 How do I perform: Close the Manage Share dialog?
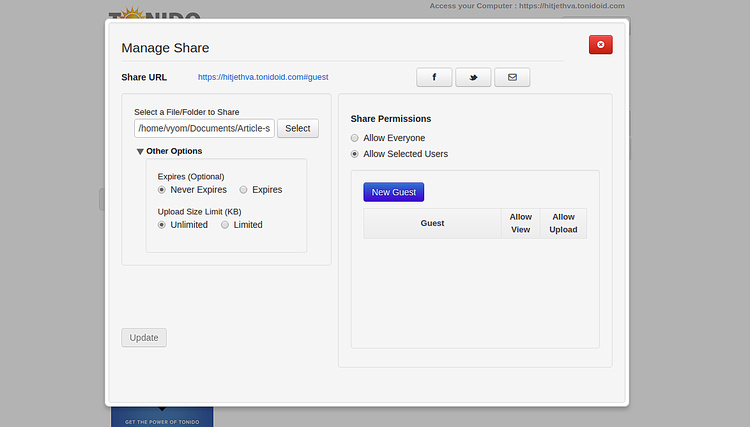pos(600,45)
